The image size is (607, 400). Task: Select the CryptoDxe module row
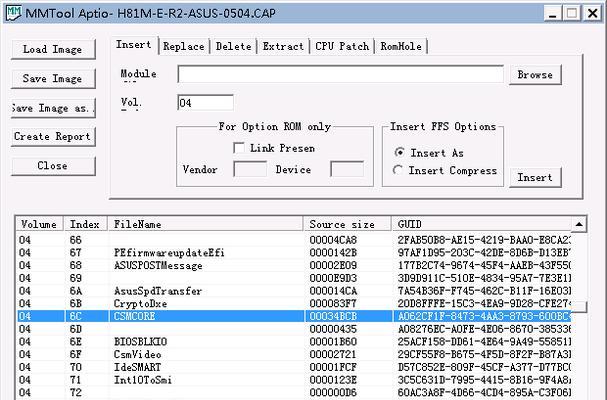(x=294, y=304)
